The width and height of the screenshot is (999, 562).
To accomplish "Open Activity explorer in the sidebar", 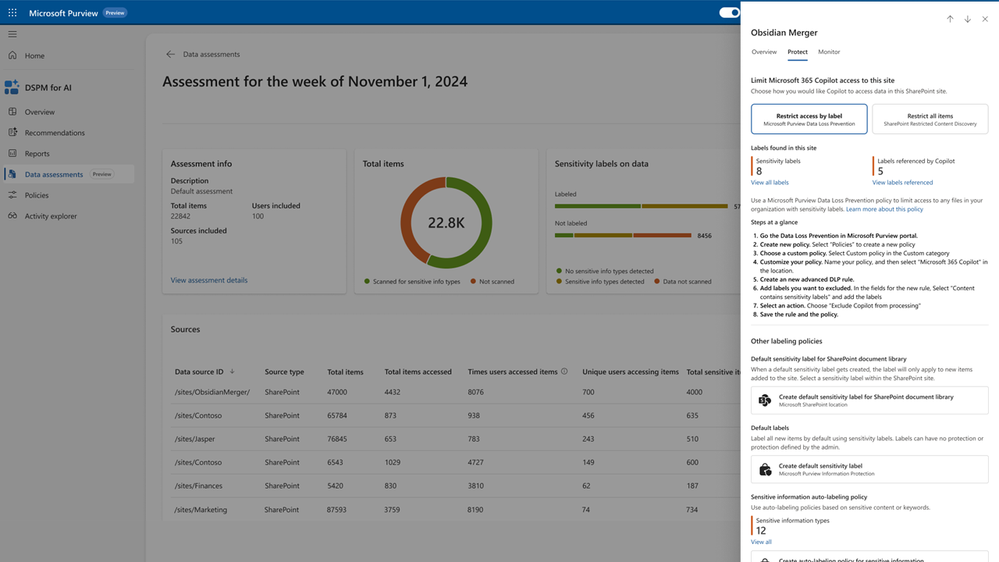I will pos(50,216).
